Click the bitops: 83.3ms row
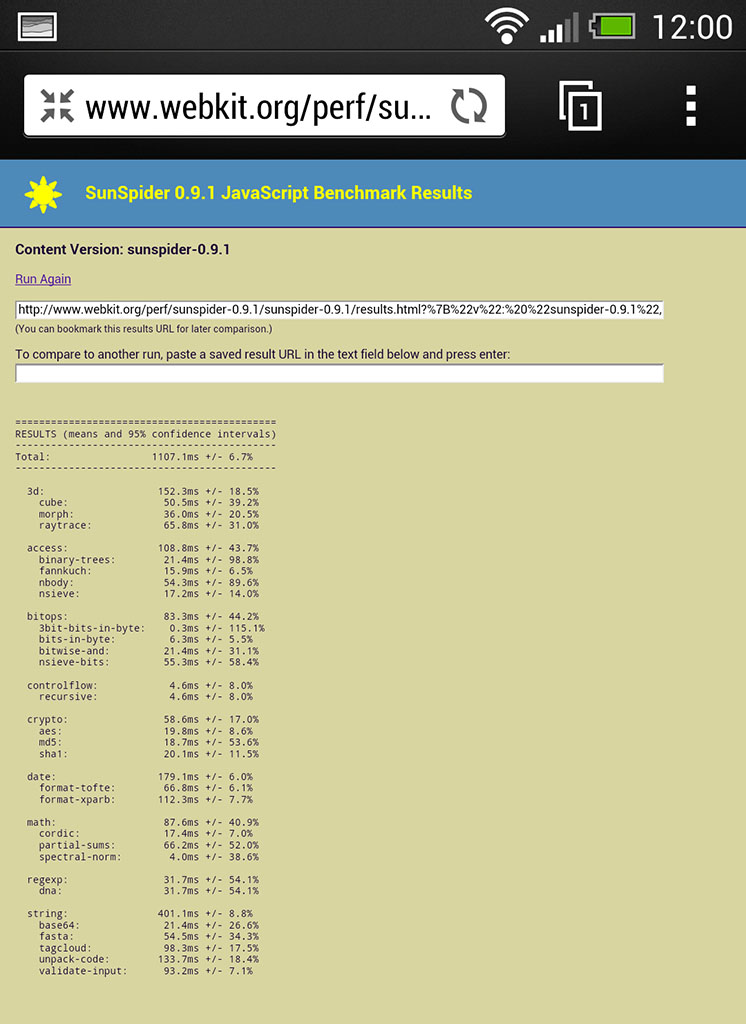The image size is (746, 1024). pyautogui.click(x=142, y=616)
